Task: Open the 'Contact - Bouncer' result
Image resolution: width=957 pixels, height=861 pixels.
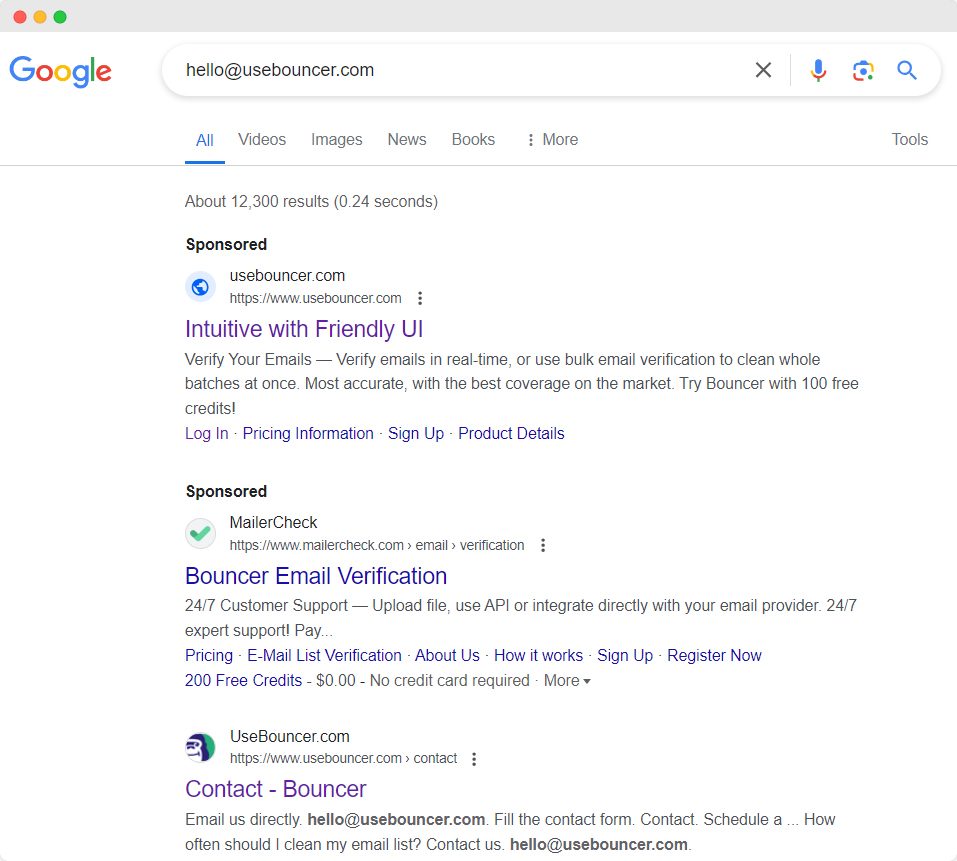Action: tap(276, 789)
